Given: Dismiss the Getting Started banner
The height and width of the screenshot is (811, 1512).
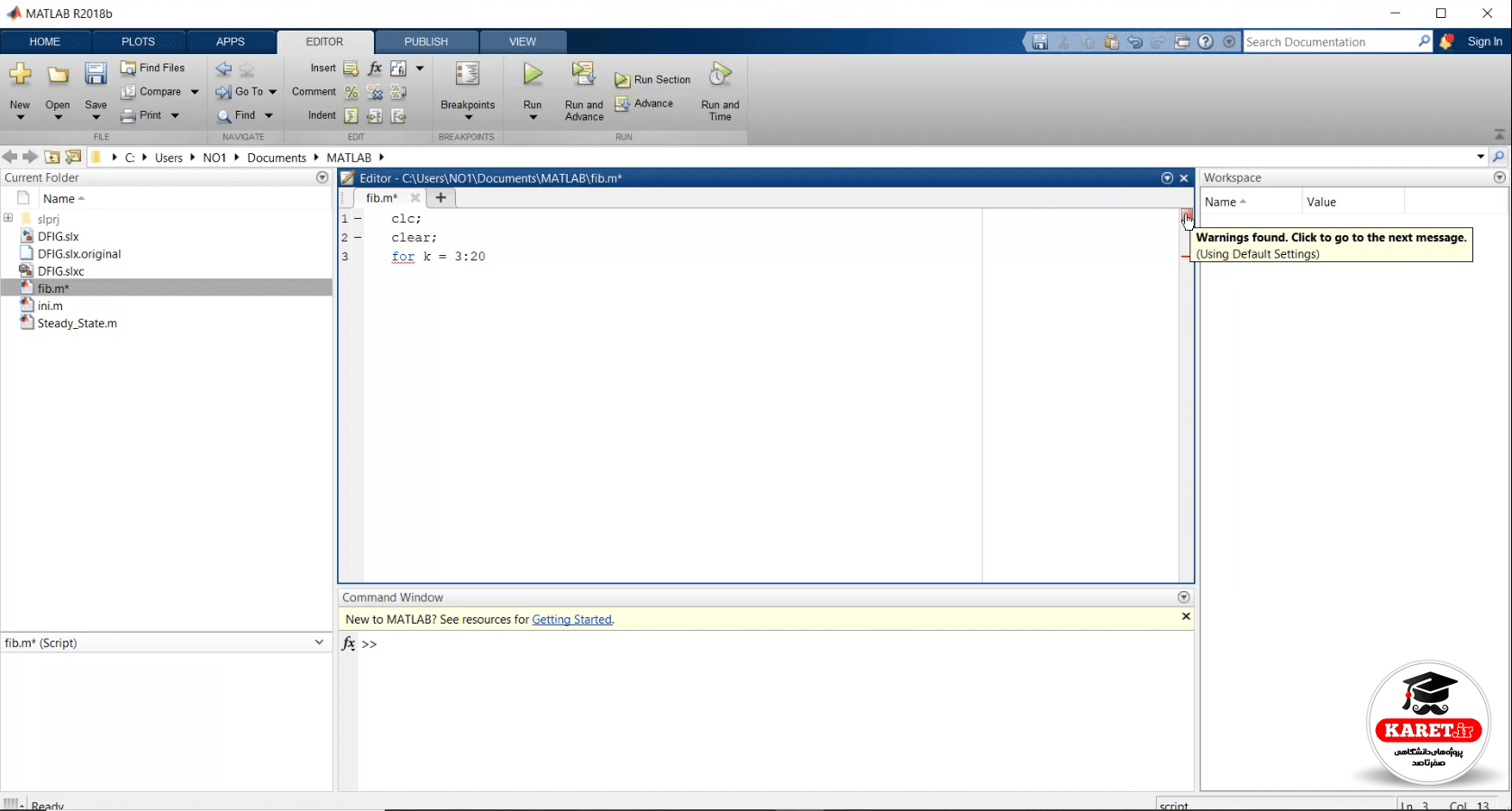Looking at the screenshot, I should 1186,616.
